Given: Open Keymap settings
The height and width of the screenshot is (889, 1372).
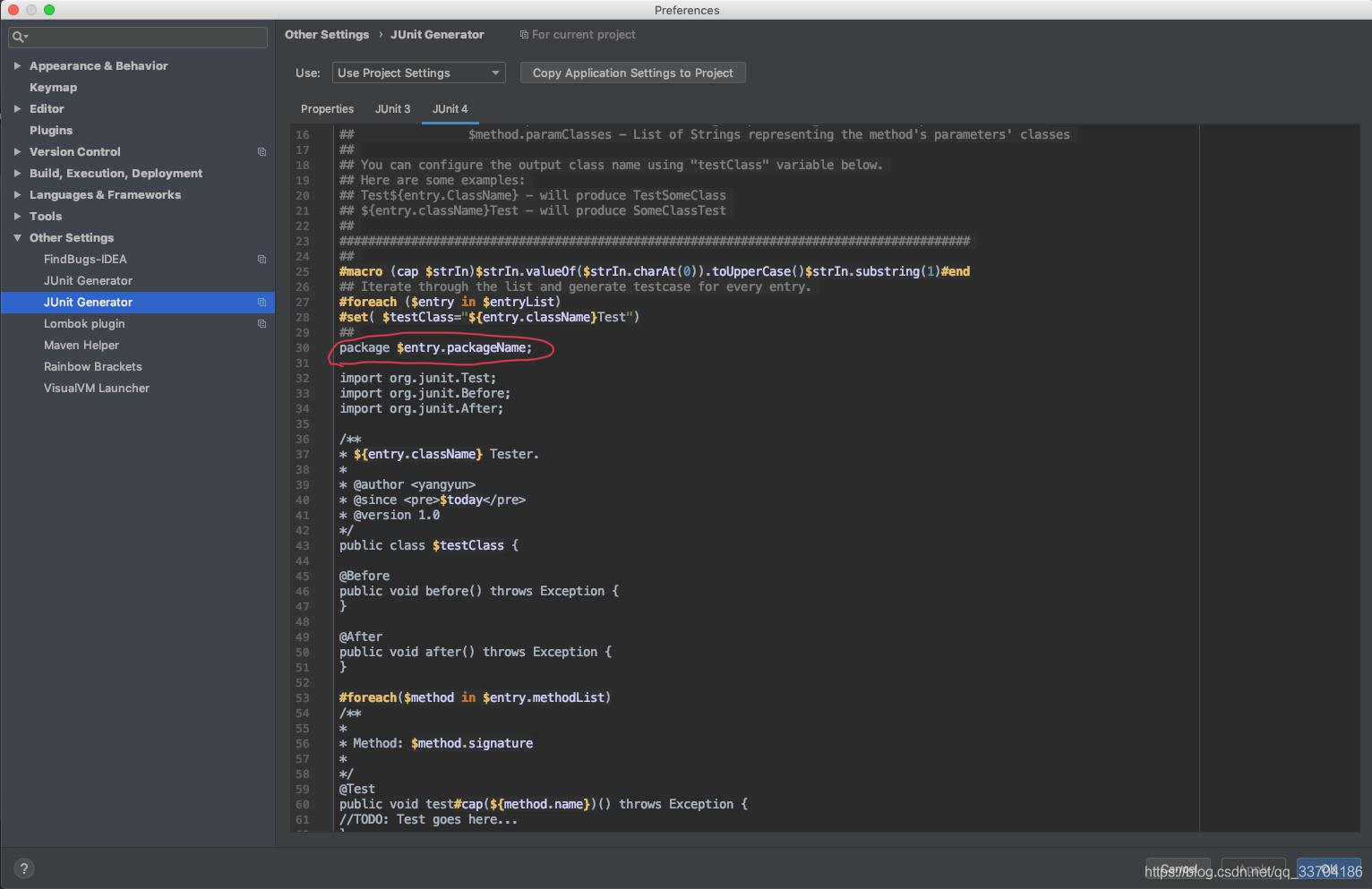Looking at the screenshot, I should pos(53,88).
